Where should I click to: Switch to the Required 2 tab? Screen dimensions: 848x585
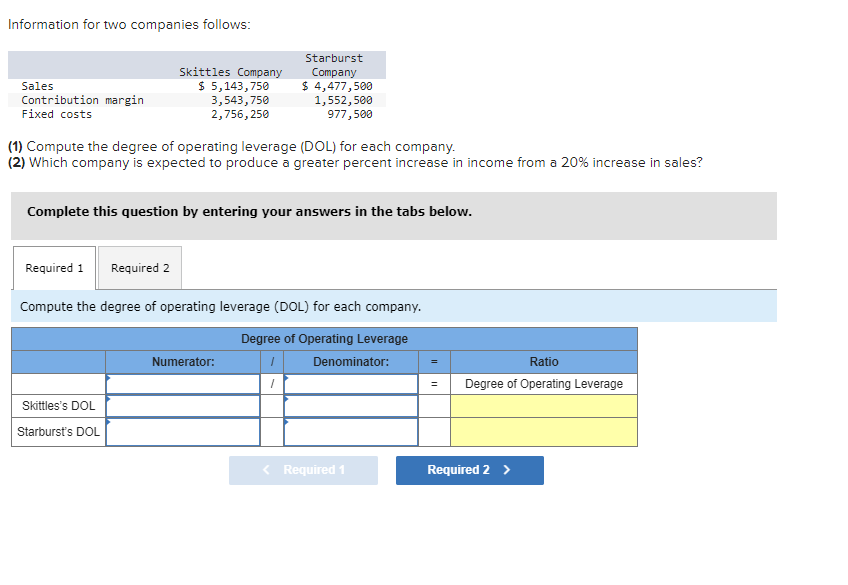139,268
